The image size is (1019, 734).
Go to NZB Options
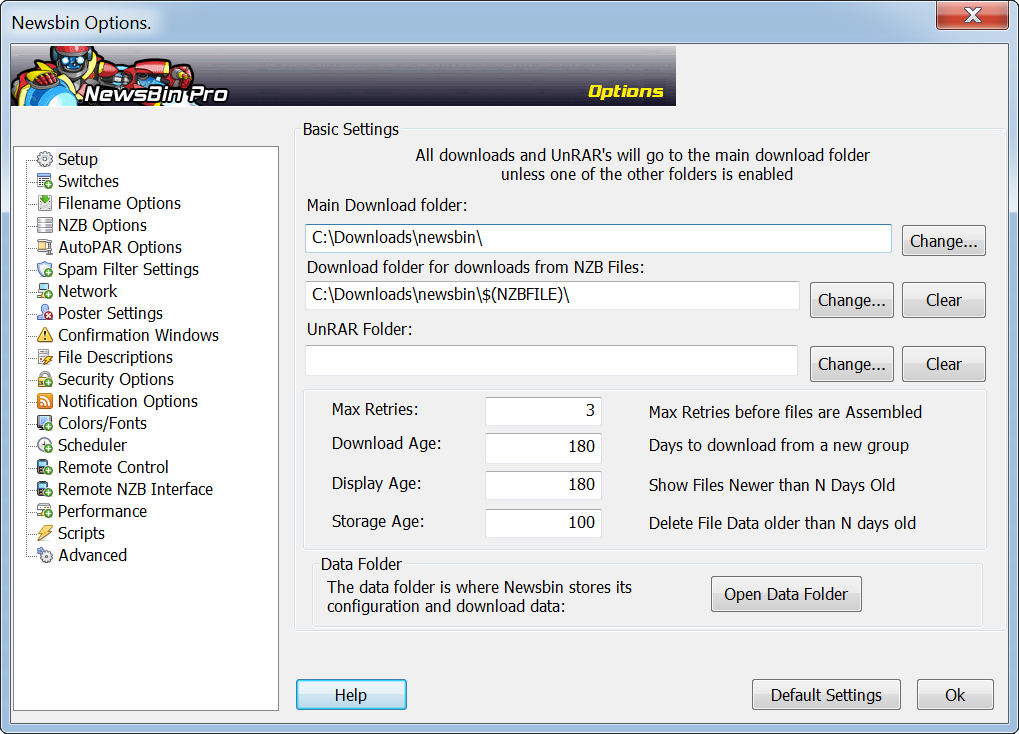coord(102,226)
